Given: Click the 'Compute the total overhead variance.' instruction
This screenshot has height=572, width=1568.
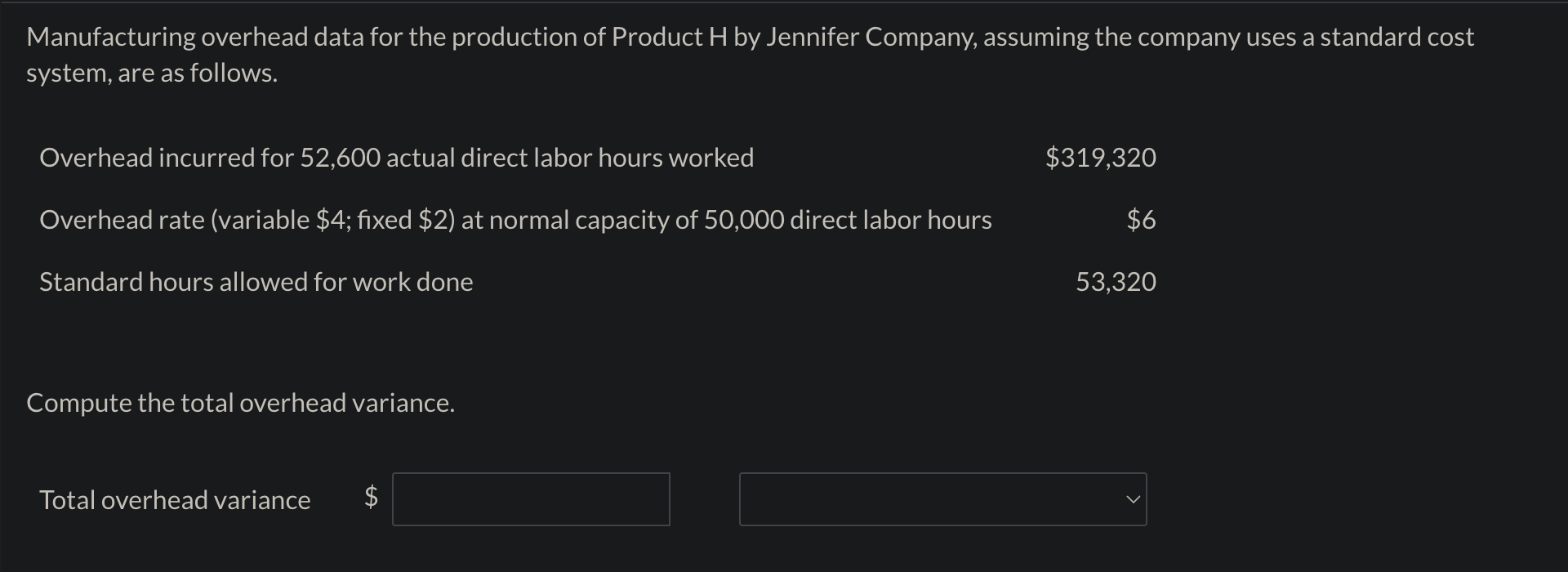Looking at the screenshot, I should point(241,403).
